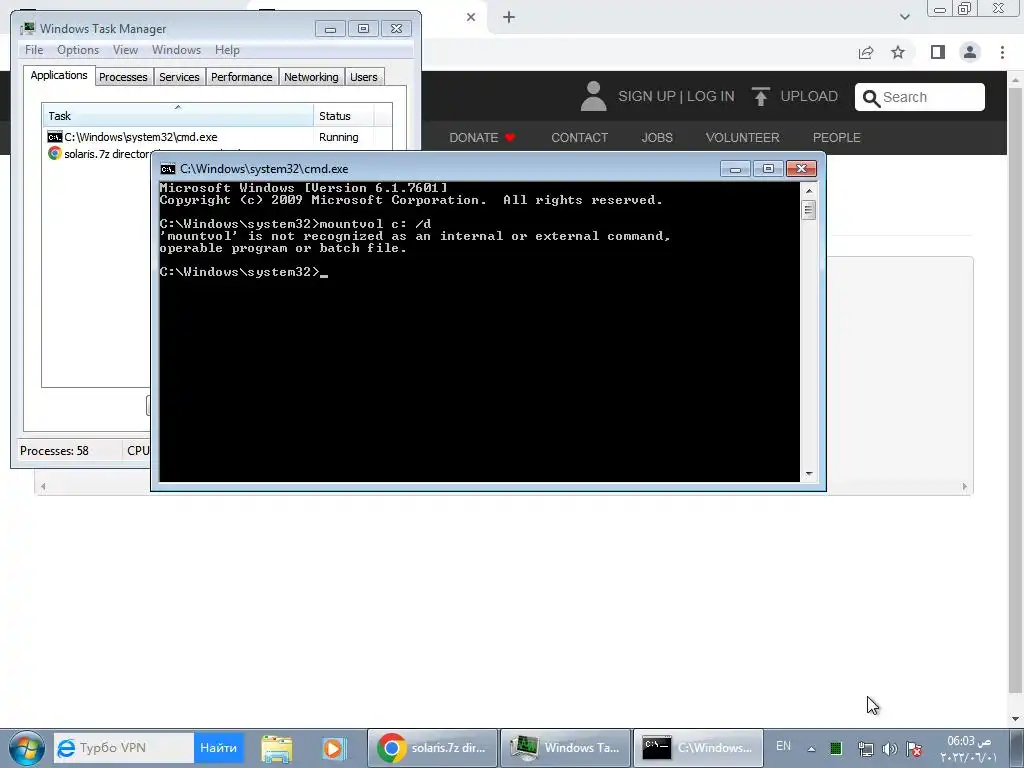Switch to the Networking tab
This screenshot has height=768, width=1024.
[312, 77]
